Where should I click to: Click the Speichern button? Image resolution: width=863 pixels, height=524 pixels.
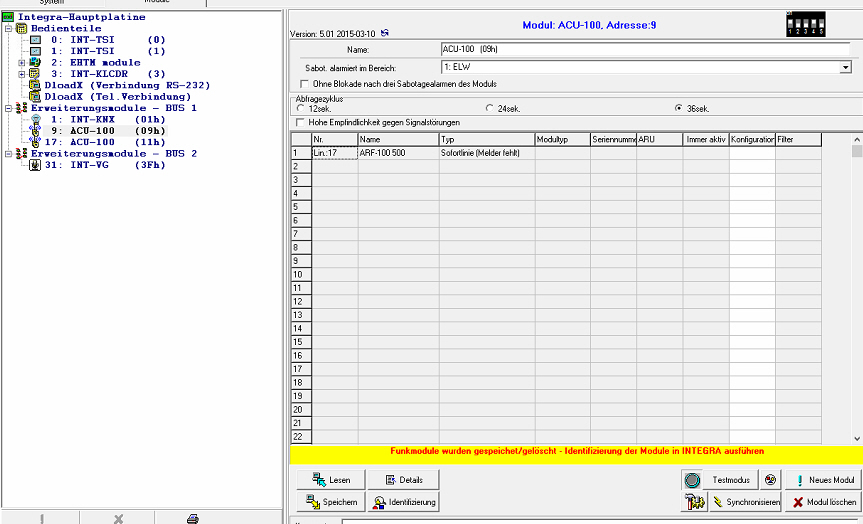pyautogui.click(x=331, y=502)
